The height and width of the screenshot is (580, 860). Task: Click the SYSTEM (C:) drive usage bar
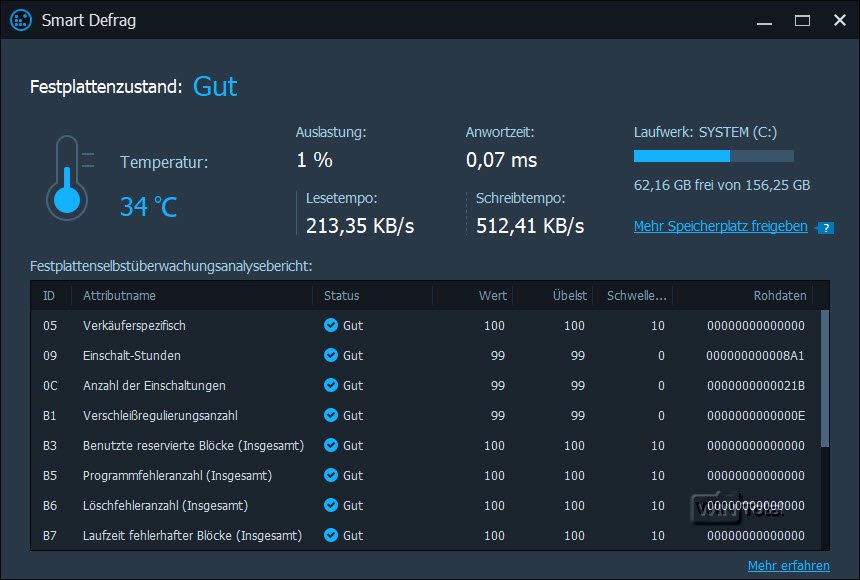(713, 156)
